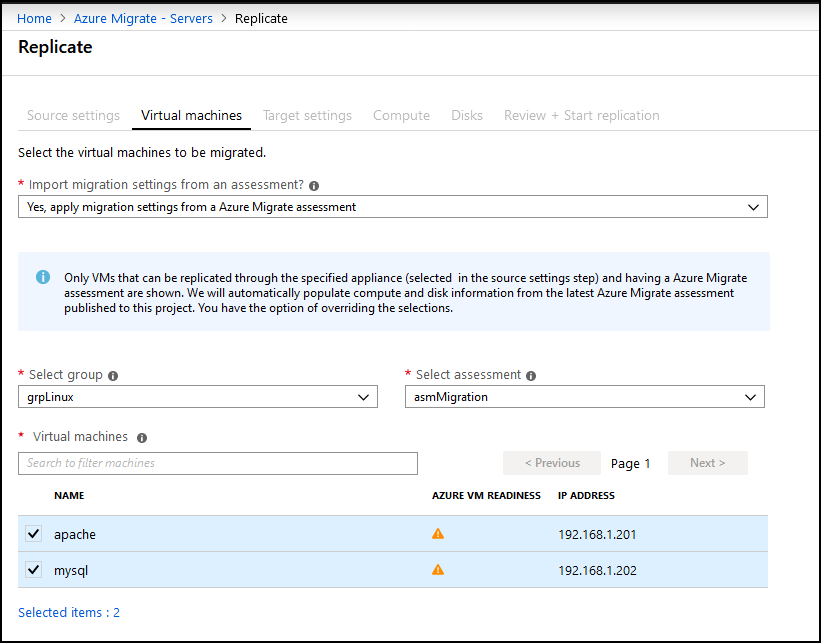Open the Import migration settings dropdown
This screenshot has width=821, height=643.
pyautogui.click(x=393, y=207)
